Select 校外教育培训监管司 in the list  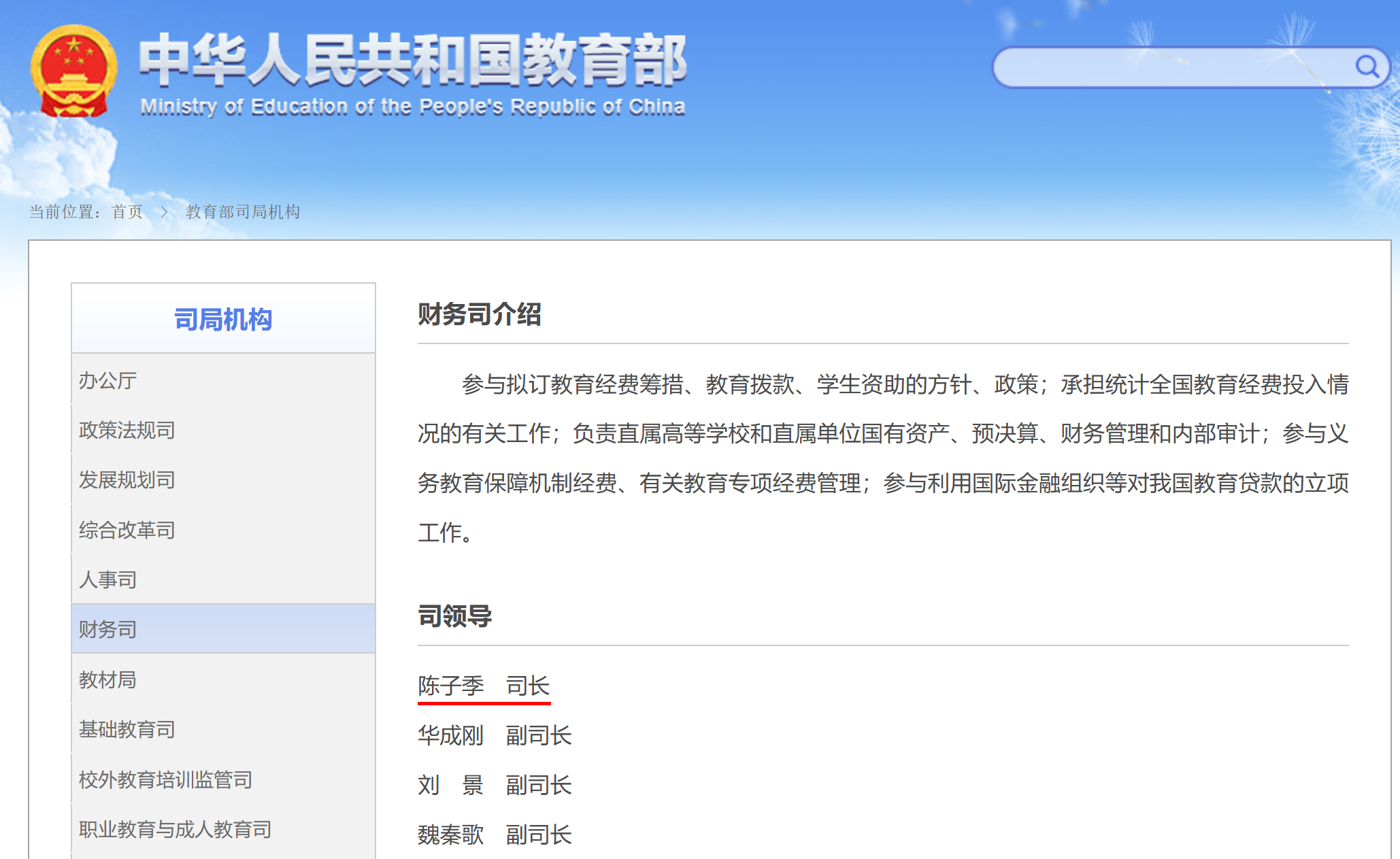click(165, 779)
